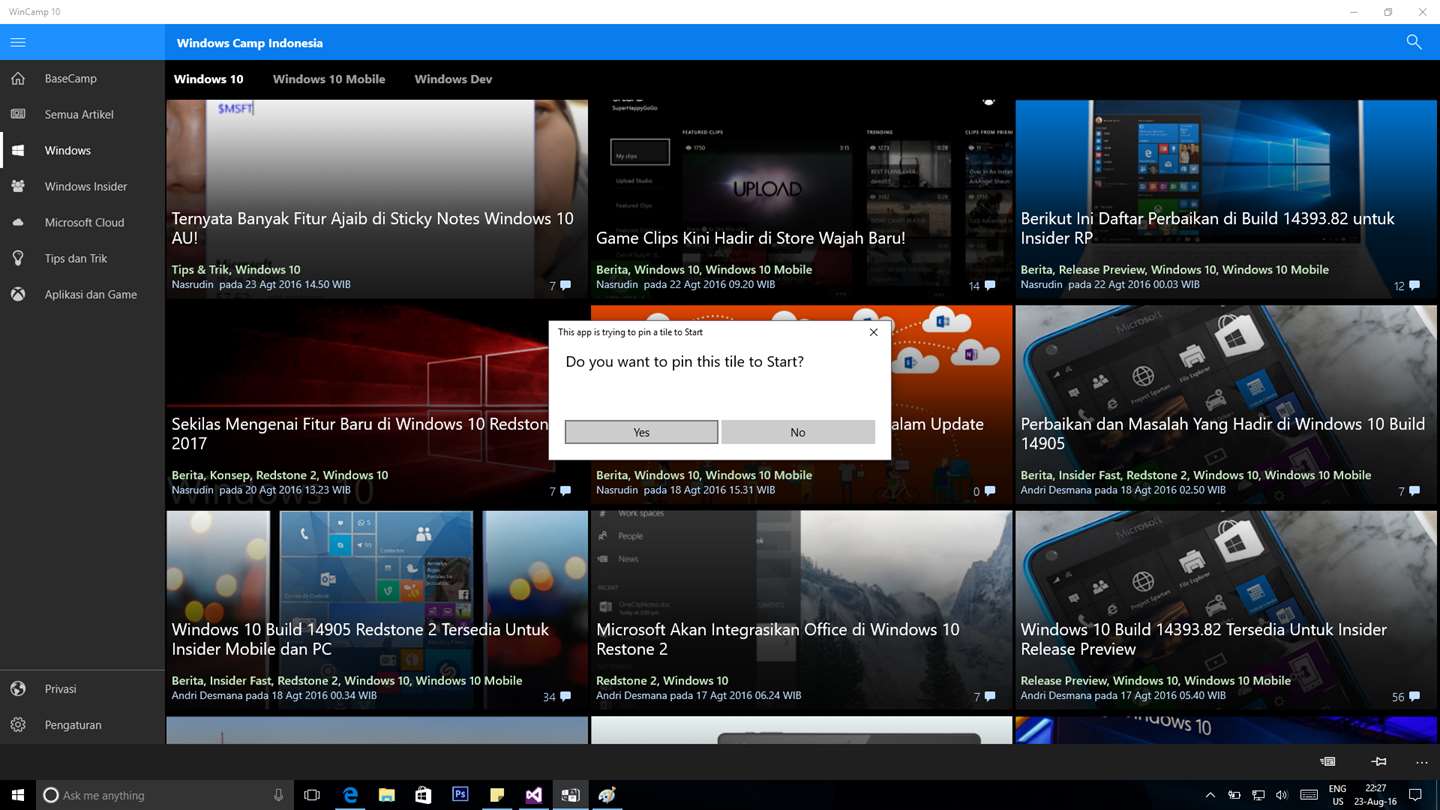Image resolution: width=1440 pixels, height=810 pixels.
Task: Open the more options ellipsis in the app bar
Action: point(1422,762)
